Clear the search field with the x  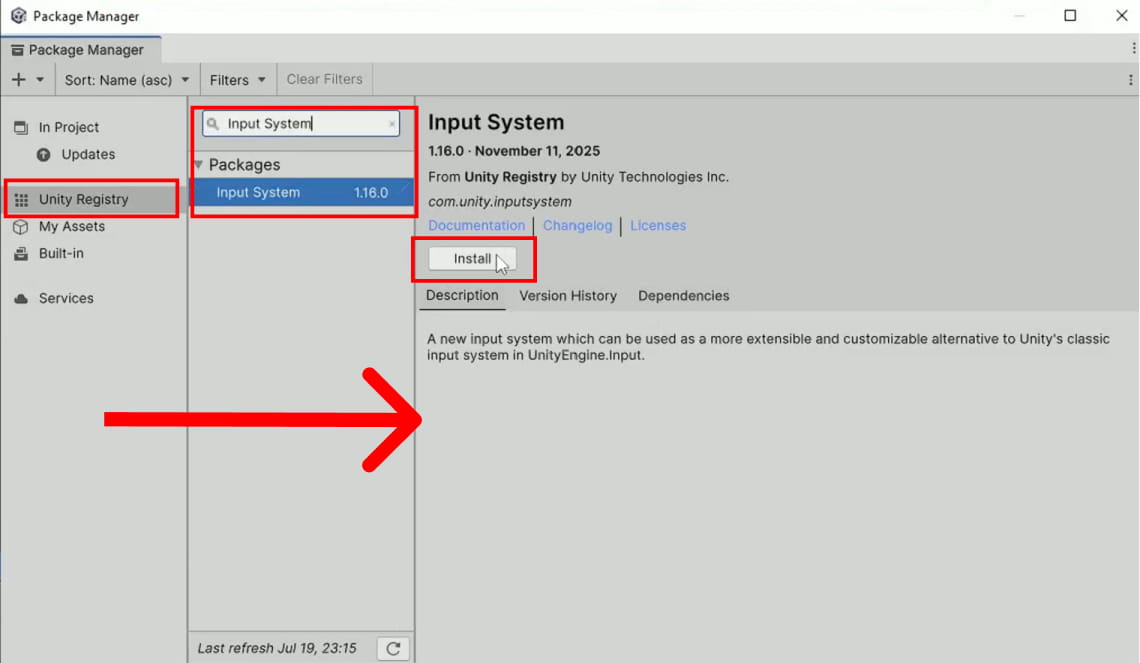(392, 124)
